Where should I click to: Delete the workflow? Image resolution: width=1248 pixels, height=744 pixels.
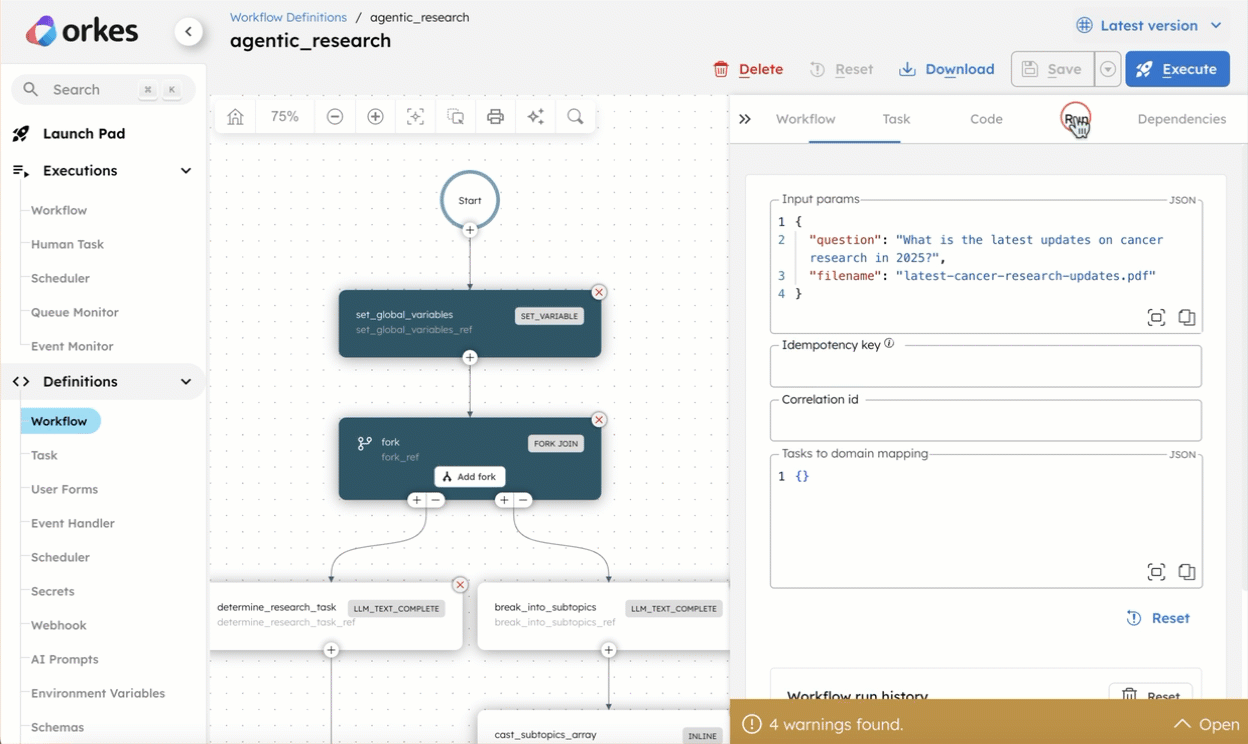tap(748, 69)
